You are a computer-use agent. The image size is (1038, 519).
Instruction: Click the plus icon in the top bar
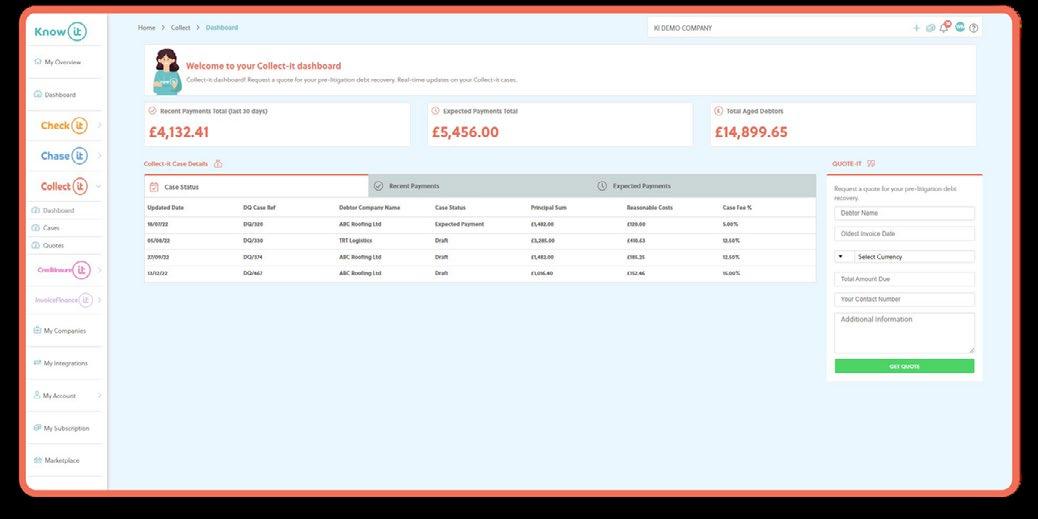click(x=916, y=28)
